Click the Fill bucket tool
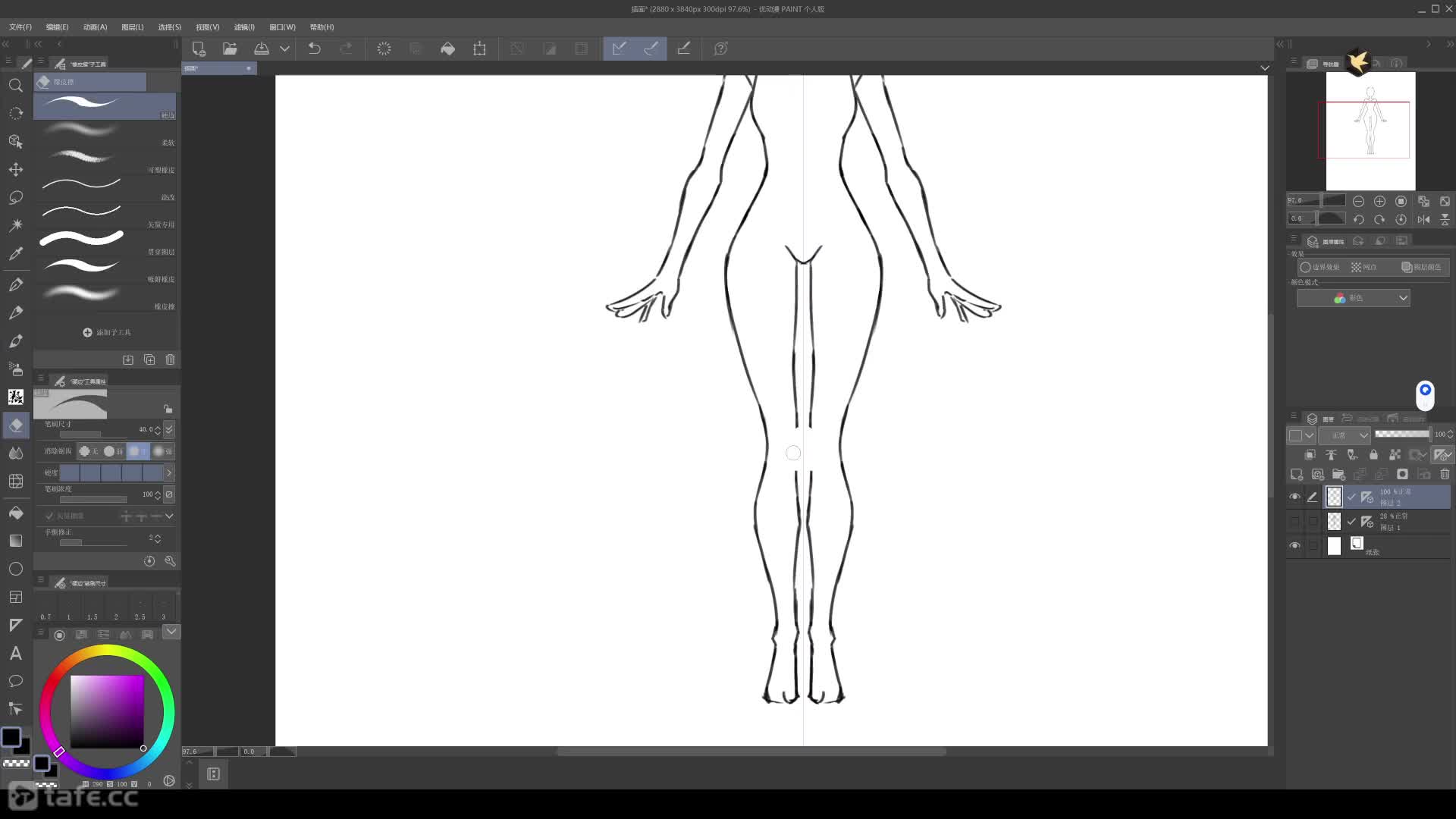Screen dimensions: 1456x819 (x=15, y=513)
